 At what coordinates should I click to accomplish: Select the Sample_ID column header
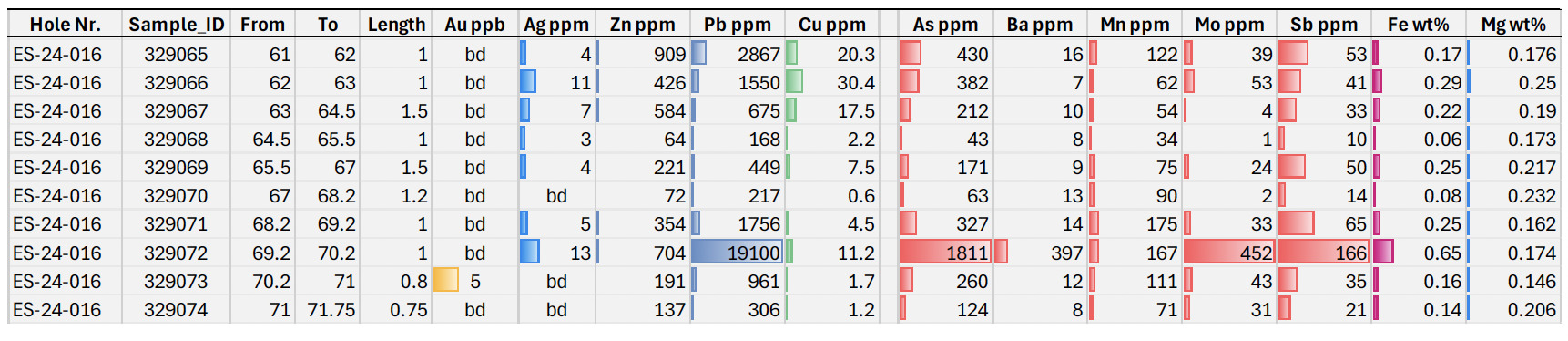click(x=176, y=25)
